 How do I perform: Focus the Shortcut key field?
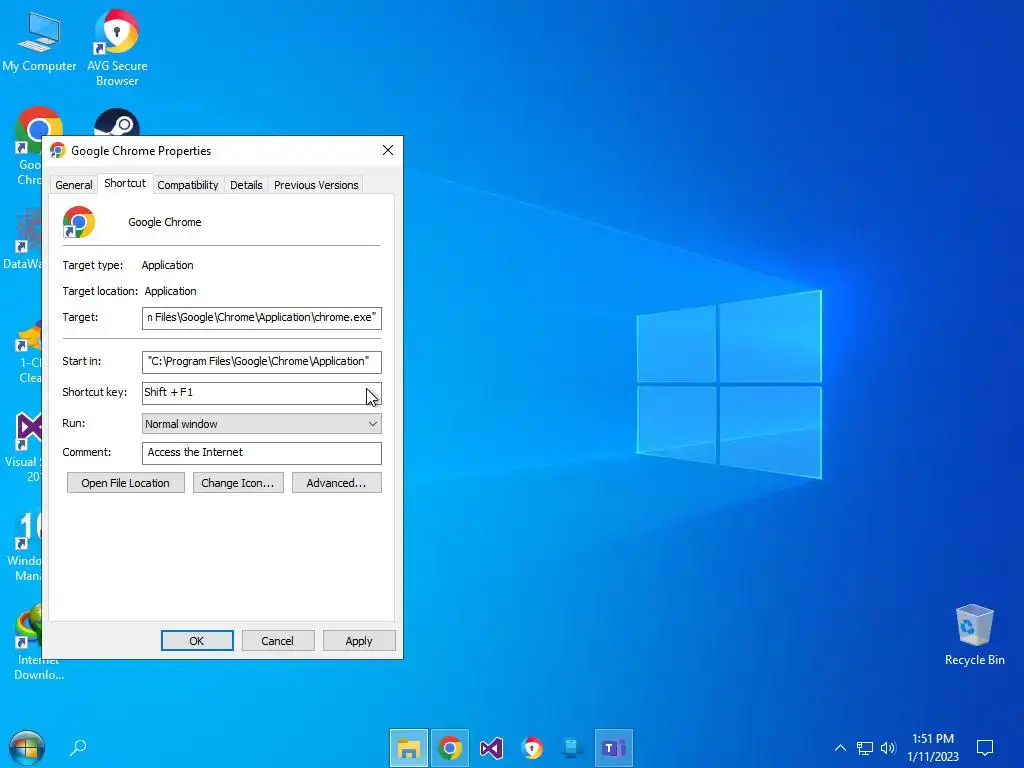pos(262,392)
